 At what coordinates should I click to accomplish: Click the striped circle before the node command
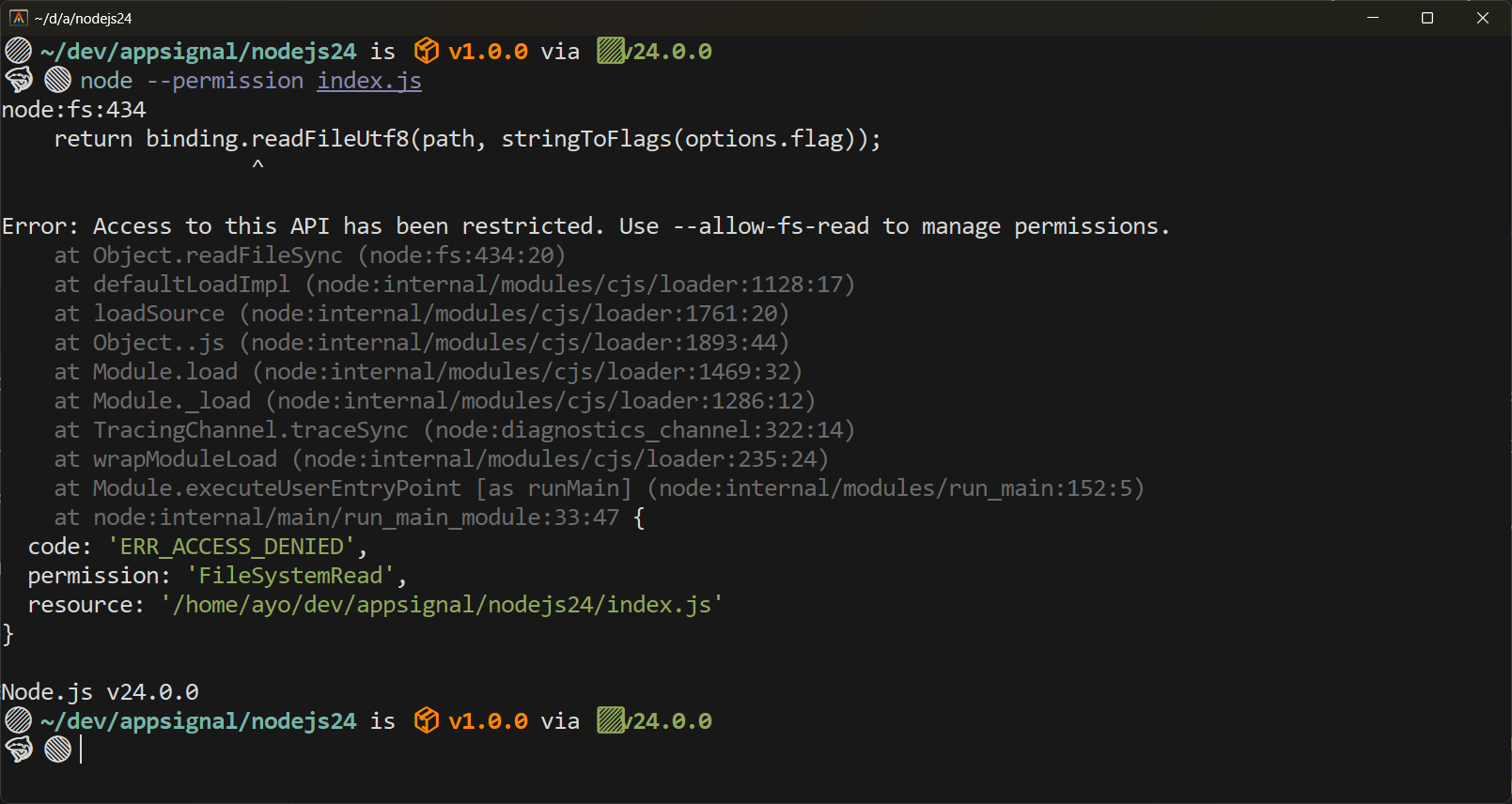[57, 81]
